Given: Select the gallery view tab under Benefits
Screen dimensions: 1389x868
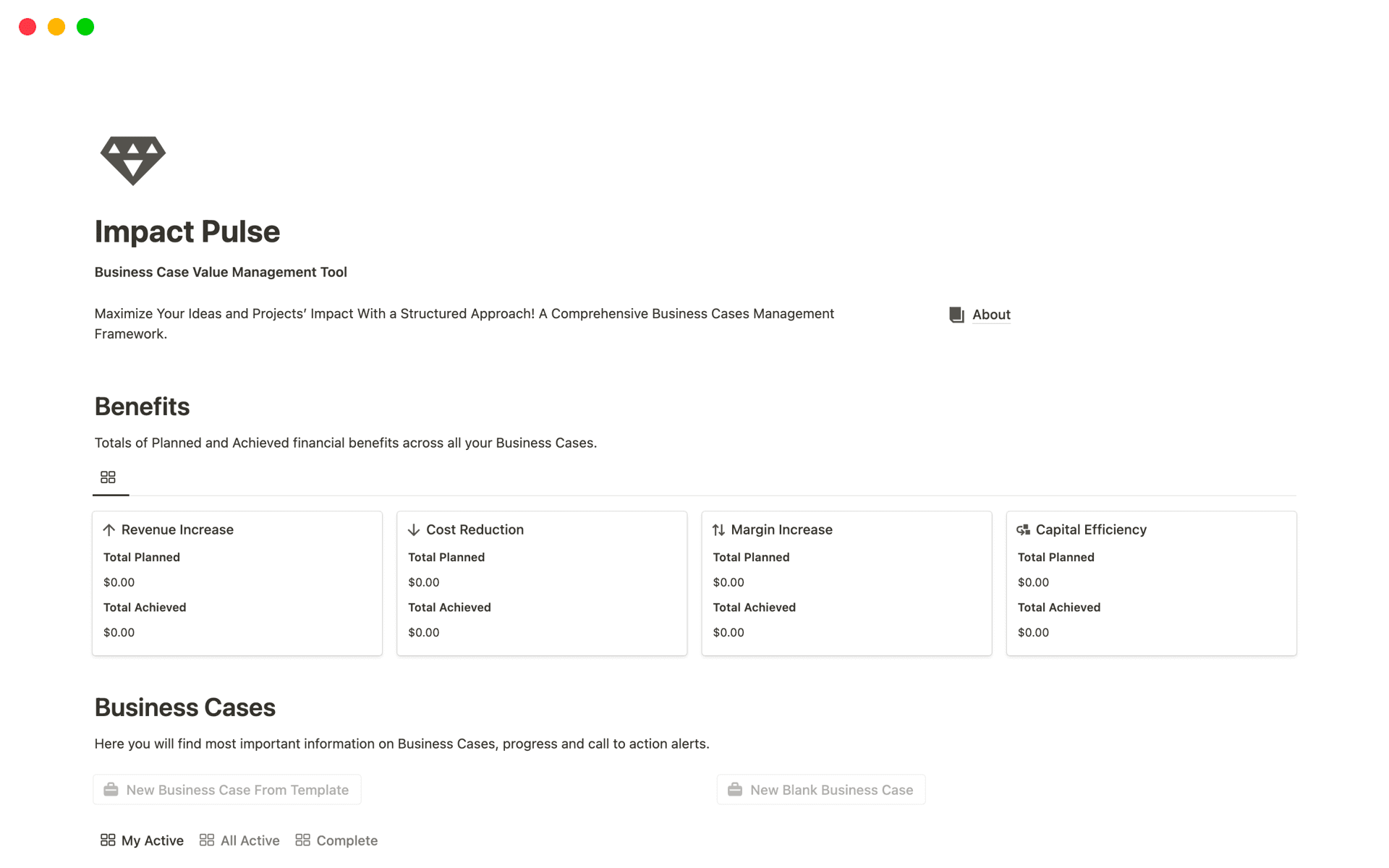Looking at the screenshot, I should pos(109,477).
